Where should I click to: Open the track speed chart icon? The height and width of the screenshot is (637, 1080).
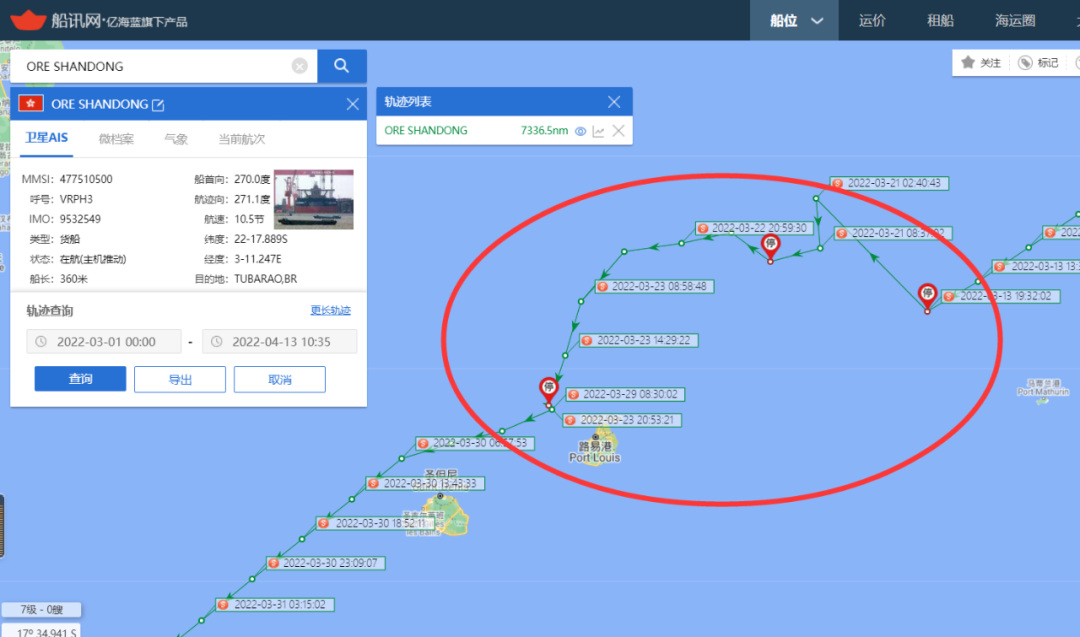click(599, 131)
